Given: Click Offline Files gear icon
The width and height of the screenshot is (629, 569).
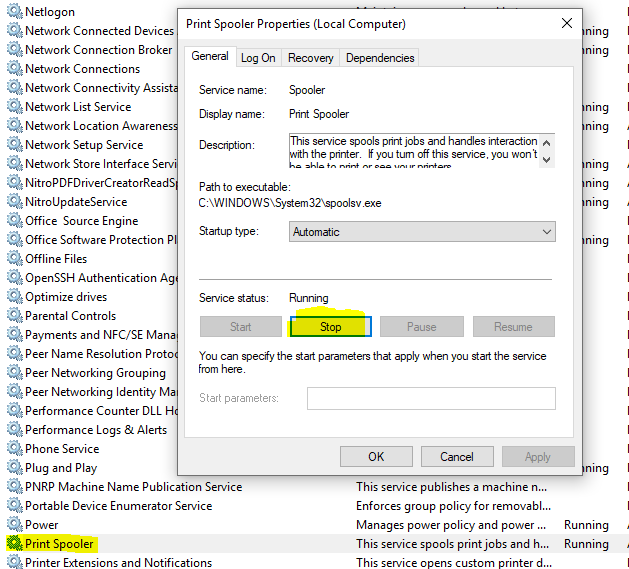Looking at the screenshot, I should click(14, 258).
